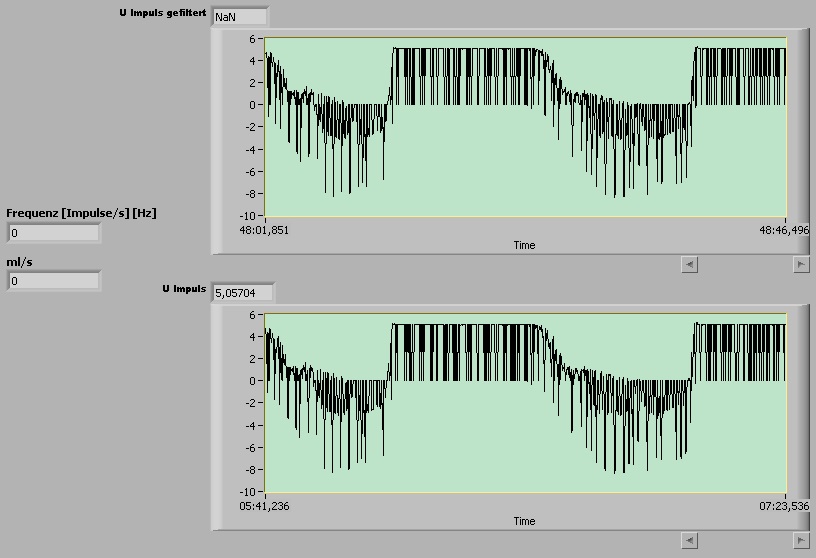The width and height of the screenshot is (816, 558).
Task: Click the -10 y-axis value on the bottom chart
Action: 248,492
